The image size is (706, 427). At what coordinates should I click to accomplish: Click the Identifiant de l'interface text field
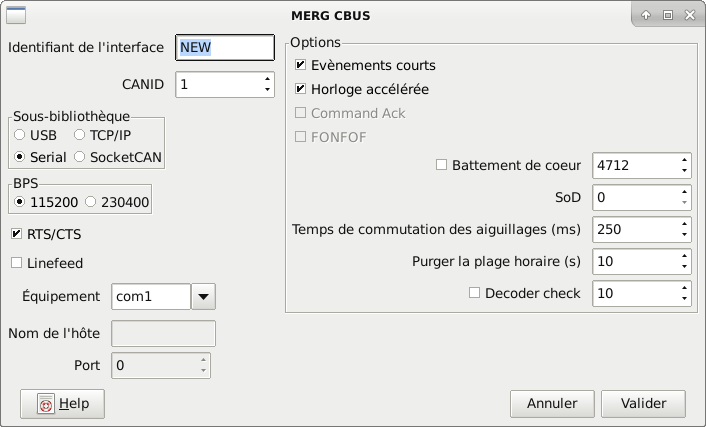pos(224,46)
